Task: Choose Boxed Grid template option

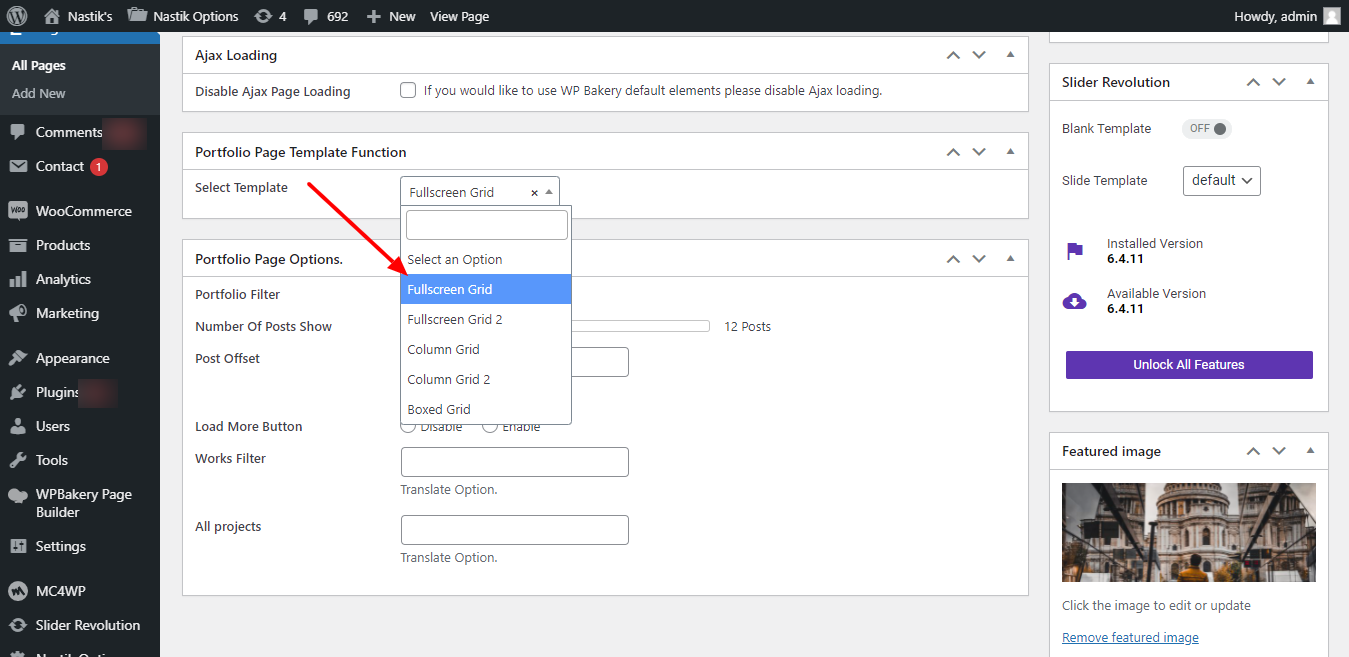Action: coord(439,409)
